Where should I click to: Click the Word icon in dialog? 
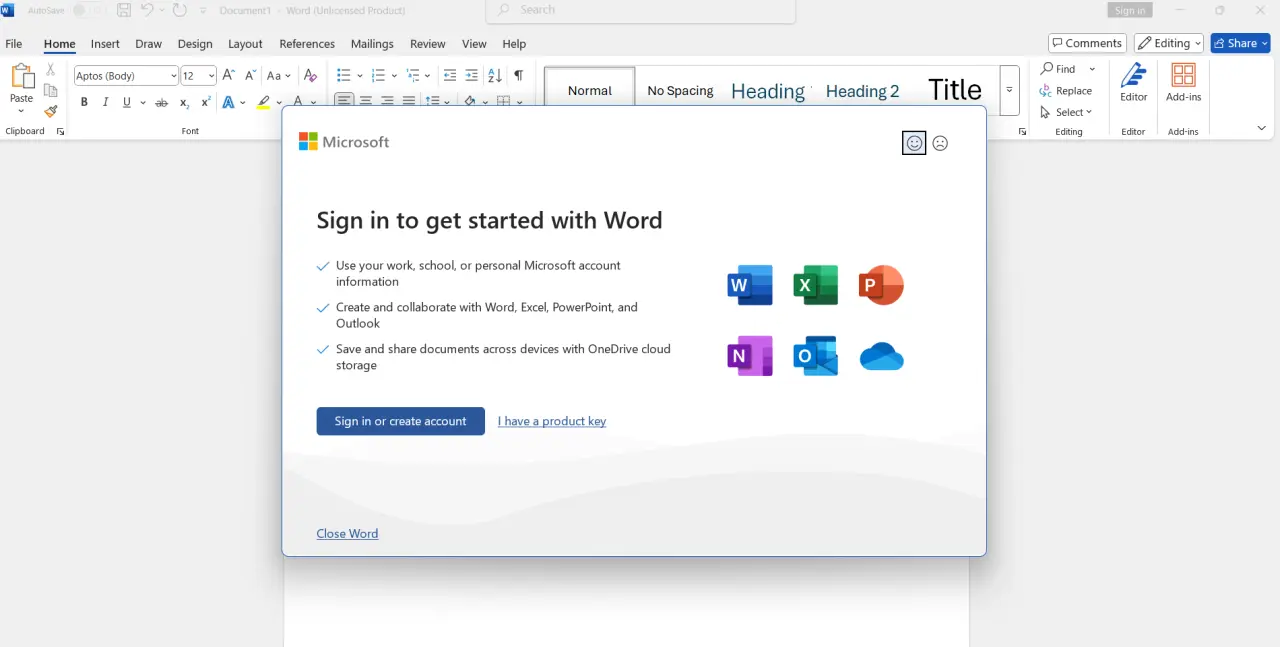(750, 285)
